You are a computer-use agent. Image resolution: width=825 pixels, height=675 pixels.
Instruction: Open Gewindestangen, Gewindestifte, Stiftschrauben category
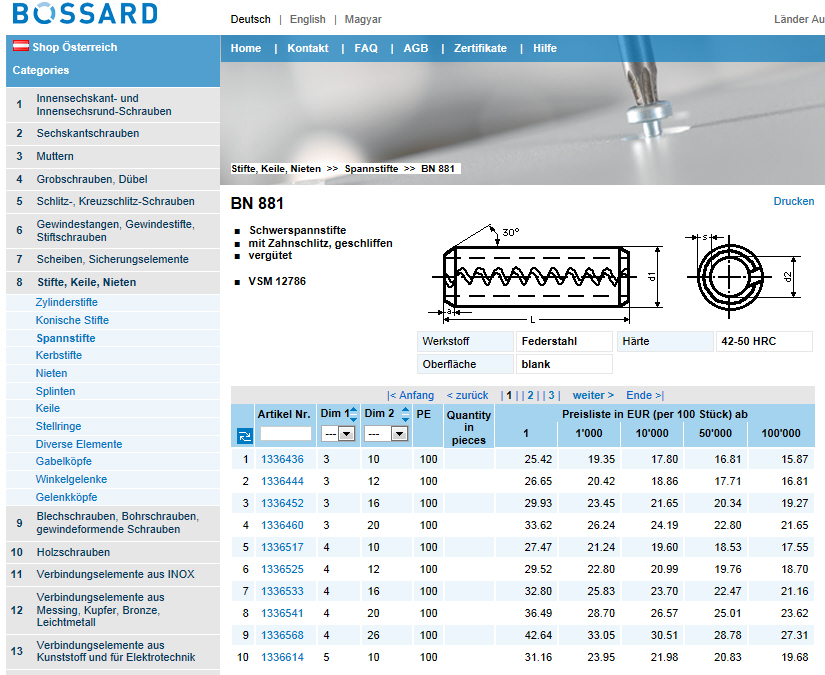pyautogui.click(x=115, y=230)
